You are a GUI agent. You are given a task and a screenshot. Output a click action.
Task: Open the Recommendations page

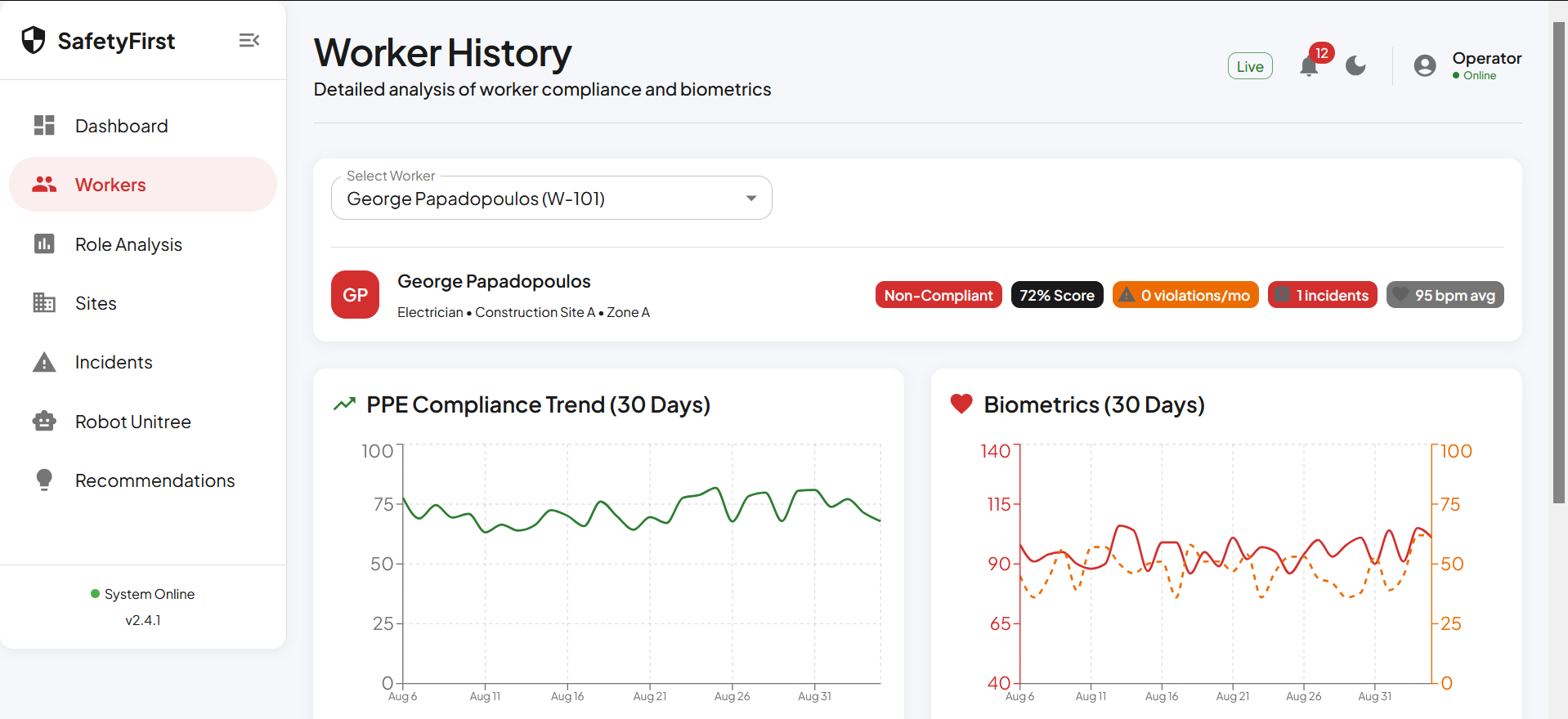(x=143, y=480)
